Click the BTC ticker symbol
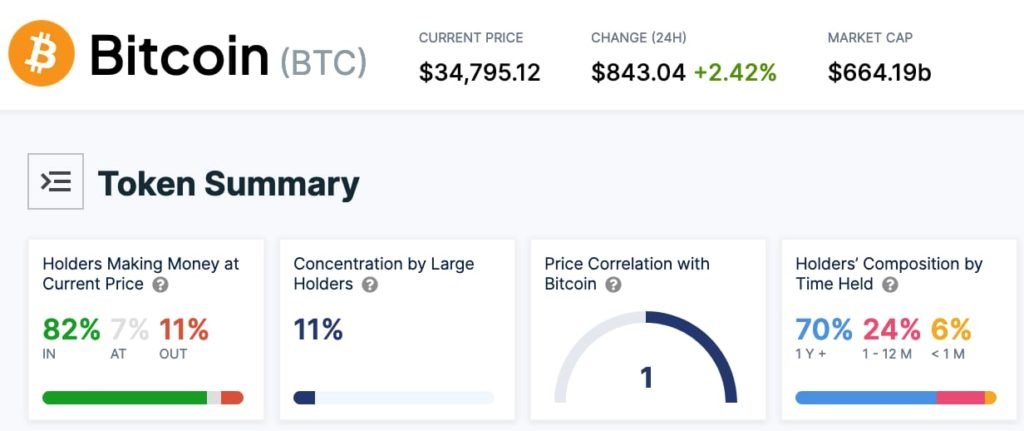 click(323, 62)
